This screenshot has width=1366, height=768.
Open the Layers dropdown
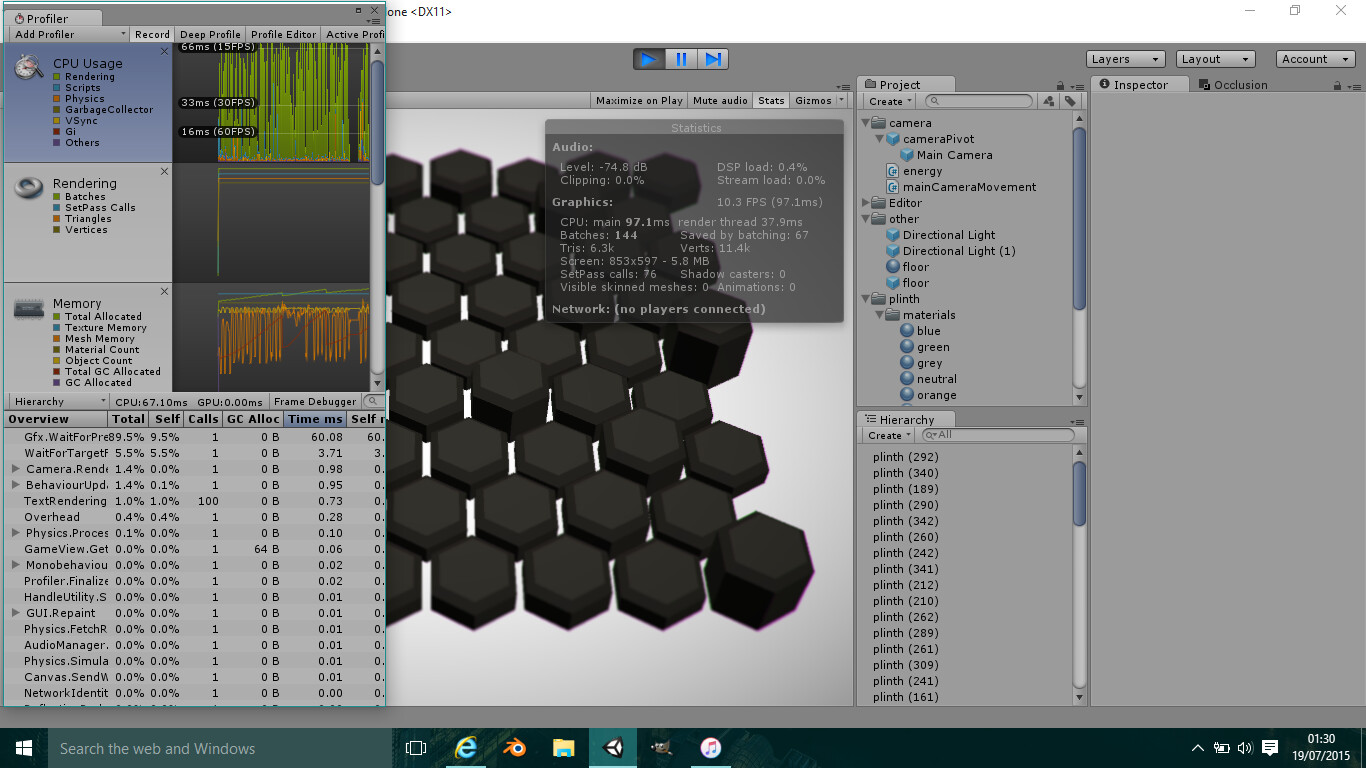coord(1126,59)
